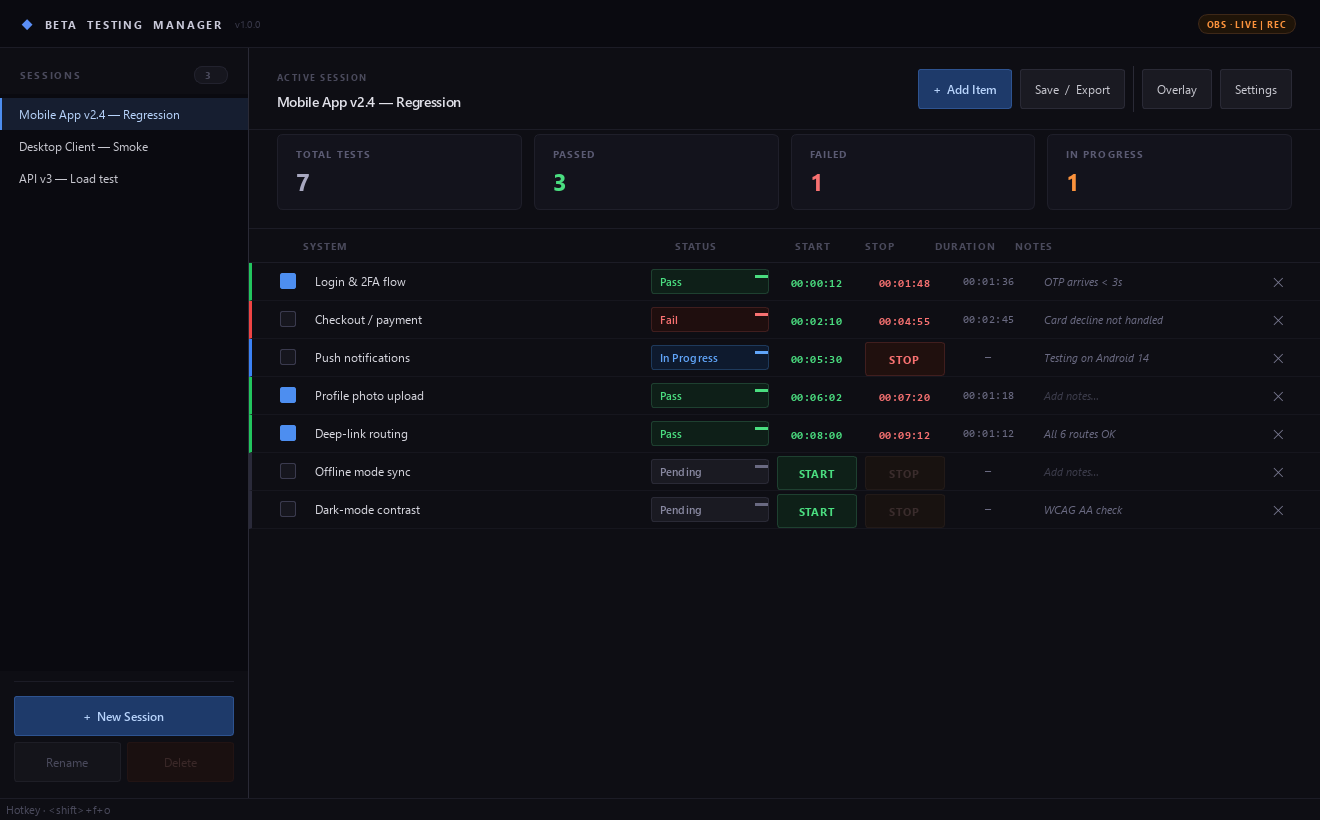Start the Offline mode sync test
Screen dimensions: 1320x820
(x=817, y=473)
